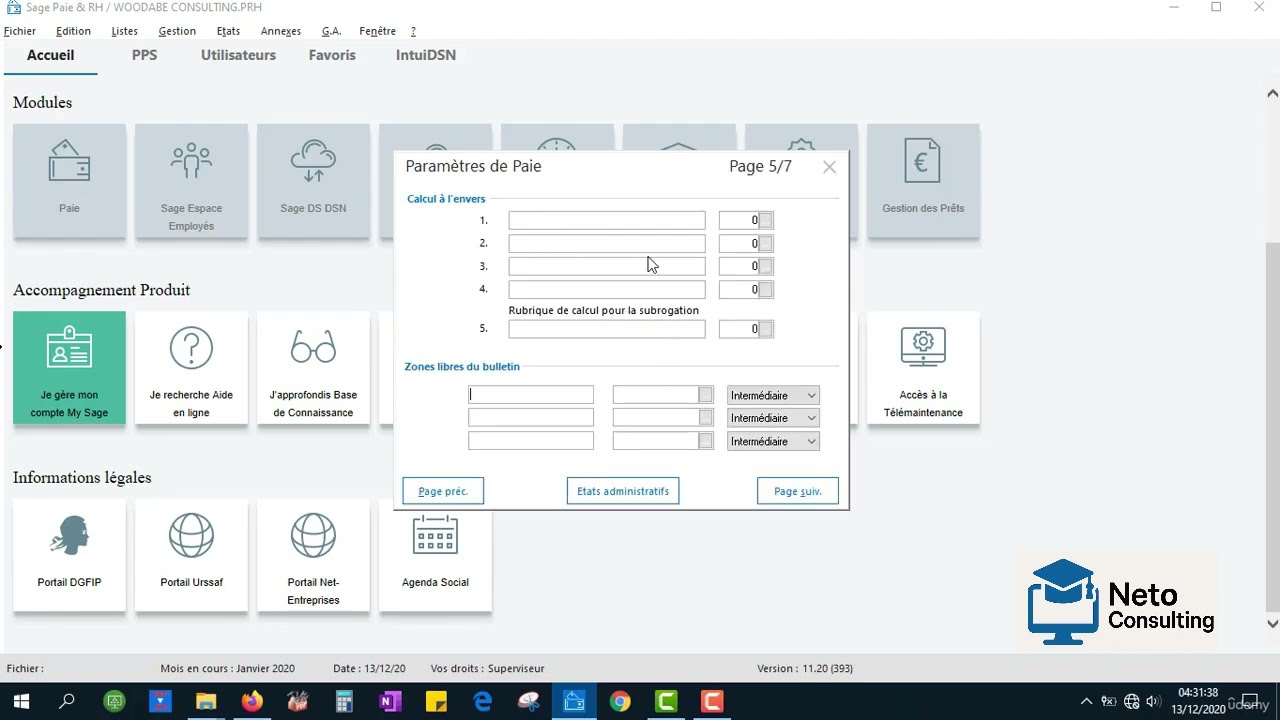
Task: Open the Edition menu
Action: (x=73, y=31)
